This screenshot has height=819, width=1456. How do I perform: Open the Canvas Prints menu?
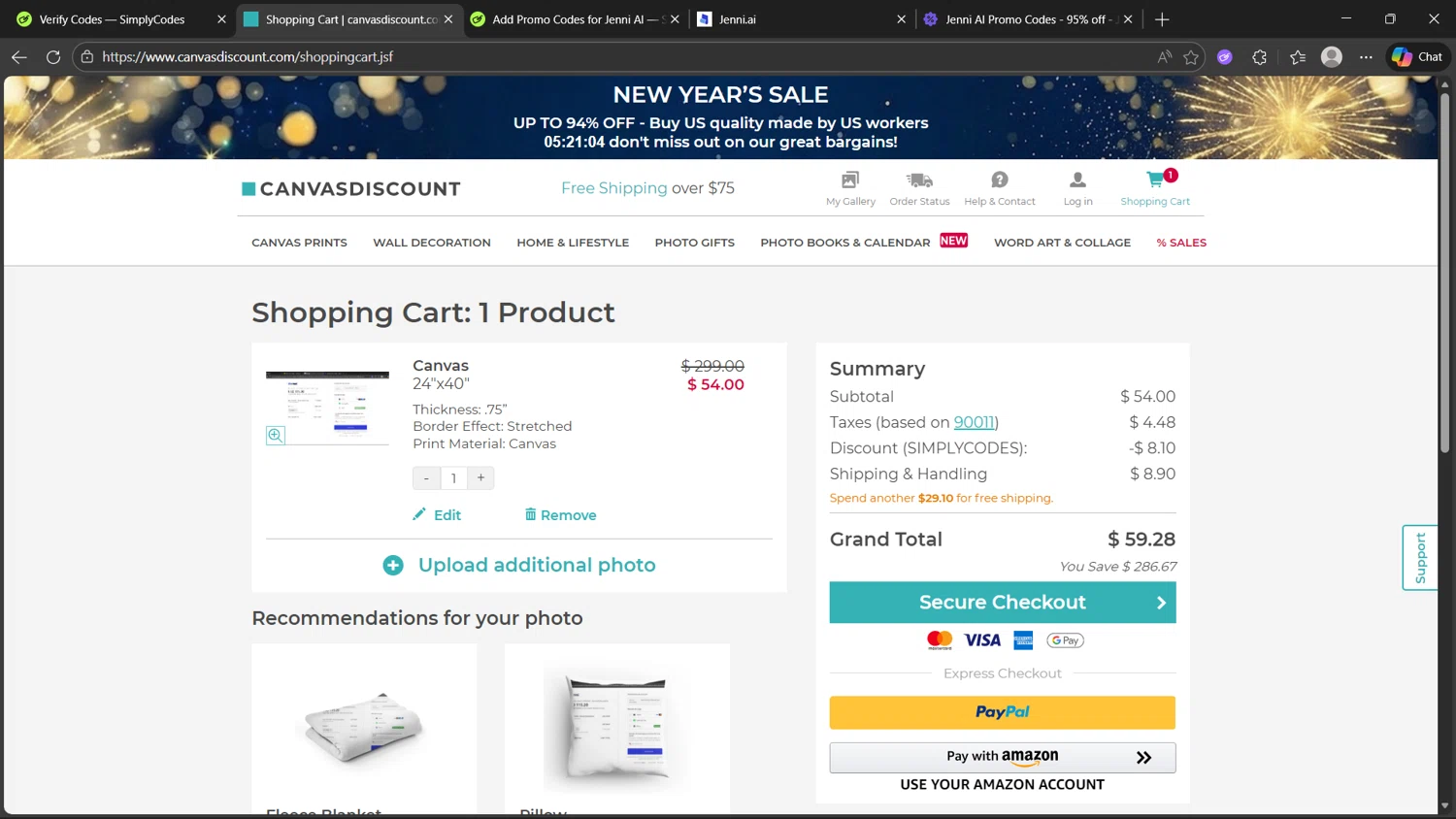[x=299, y=243]
